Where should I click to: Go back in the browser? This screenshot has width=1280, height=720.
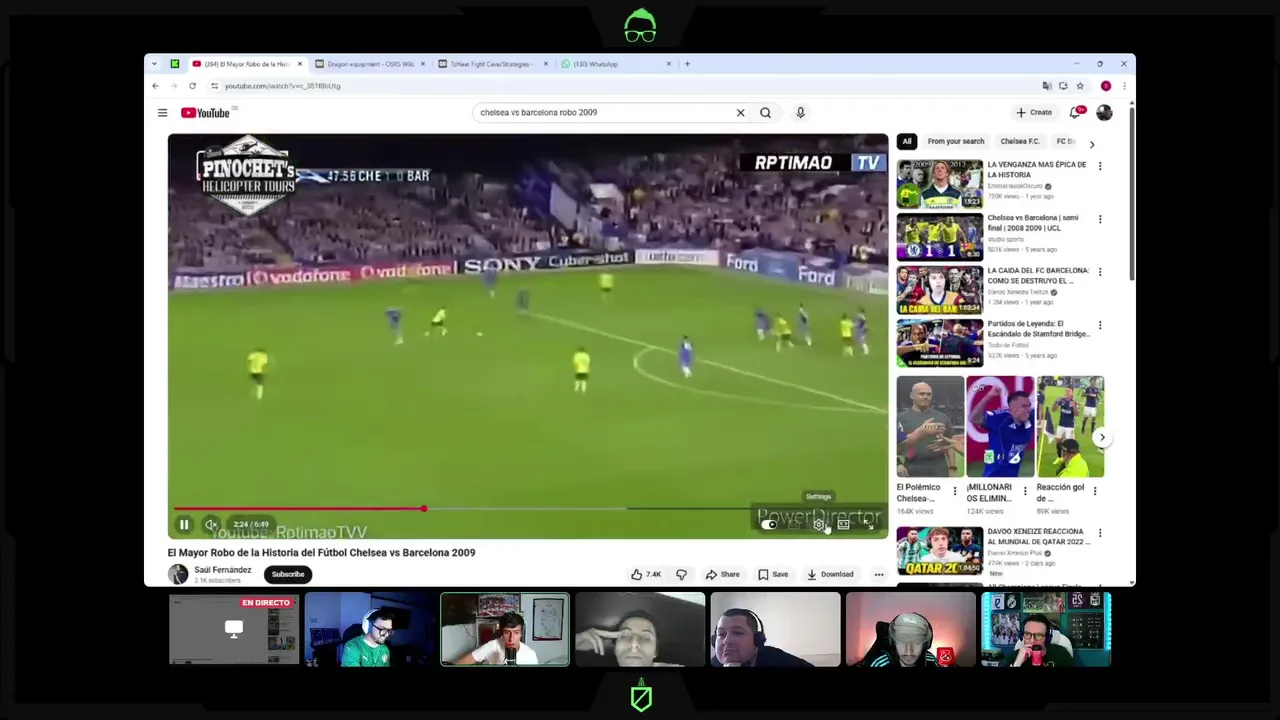click(155, 86)
